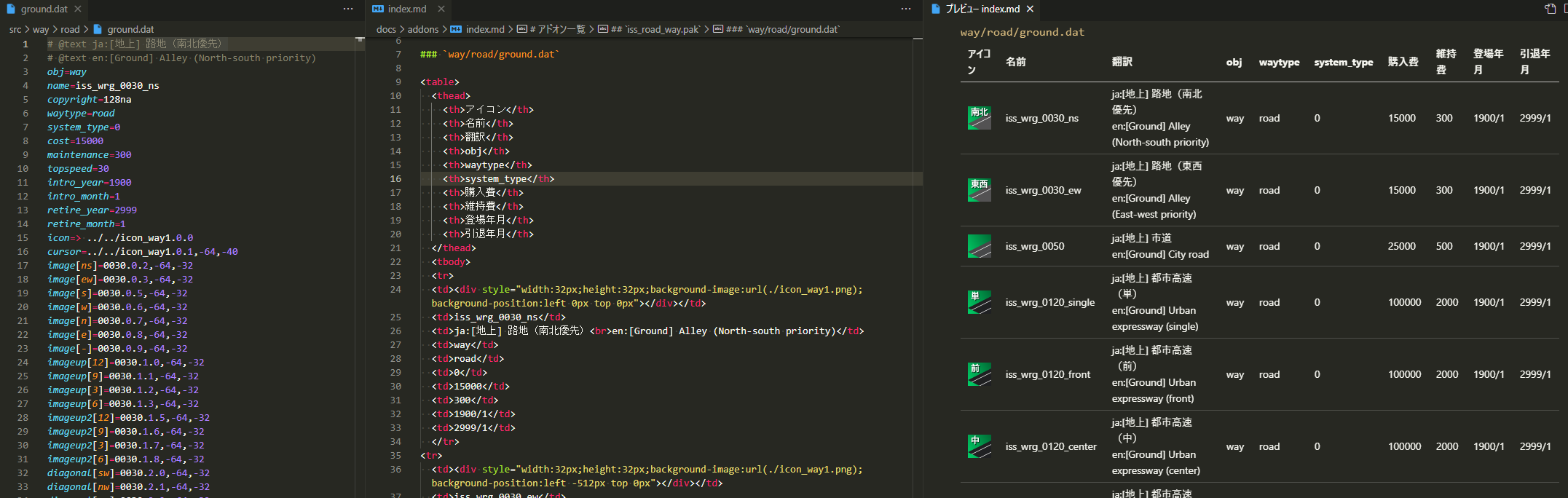Click the iss_wrg_0030_ew name cell in preview

click(1044, 190)
